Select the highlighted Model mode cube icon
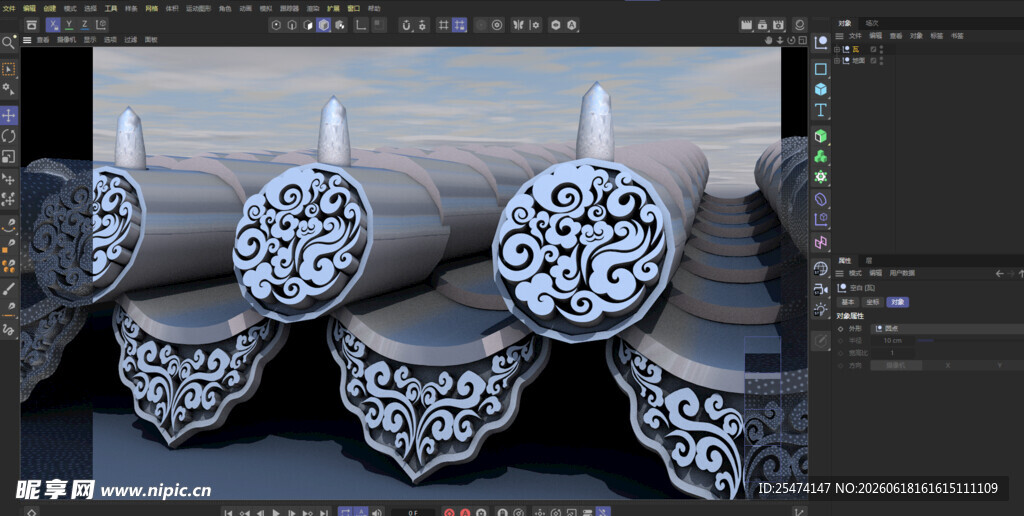 [x=324, y=25]
